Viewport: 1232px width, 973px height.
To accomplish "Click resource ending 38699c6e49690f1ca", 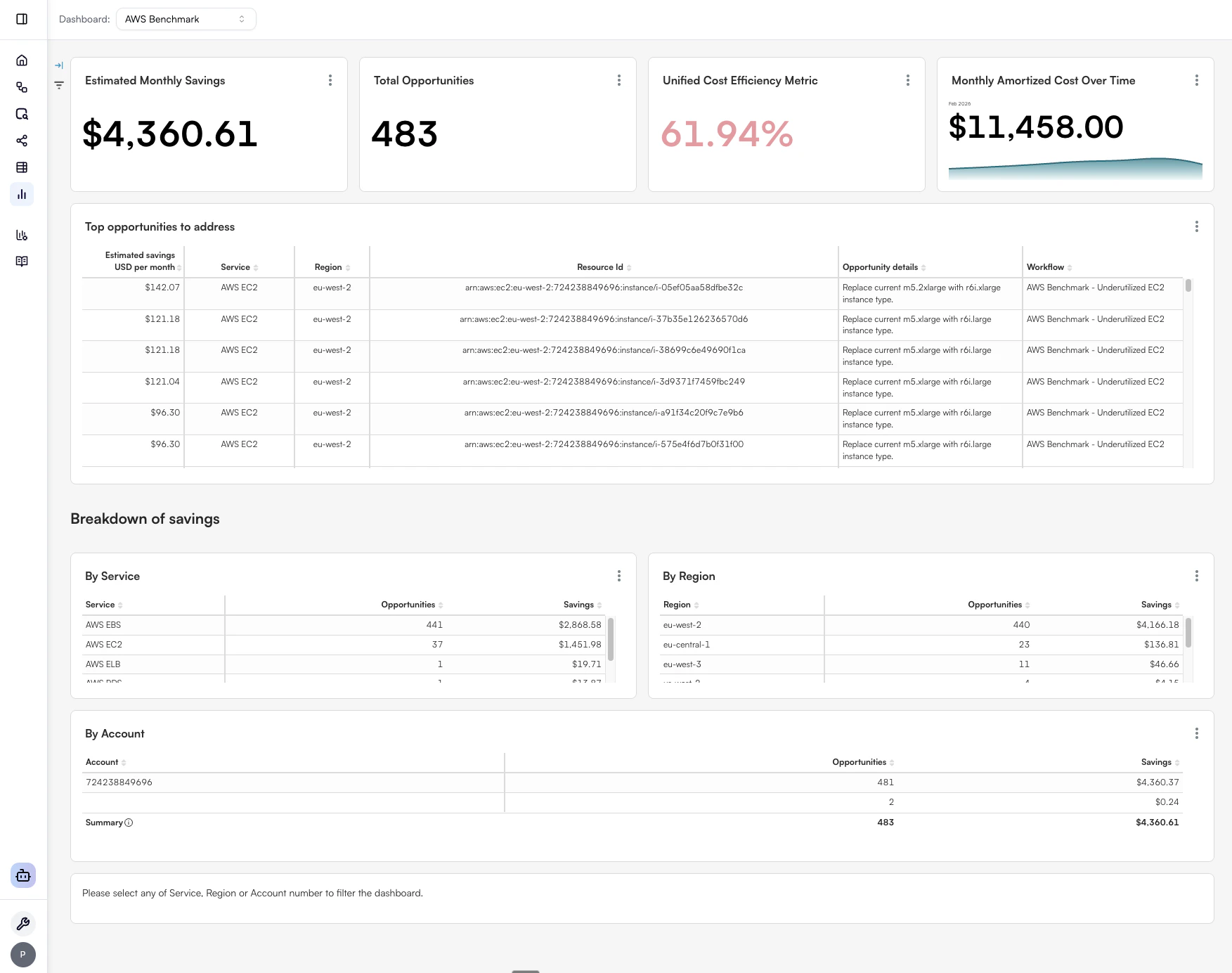I will click(x=604, y=350).
